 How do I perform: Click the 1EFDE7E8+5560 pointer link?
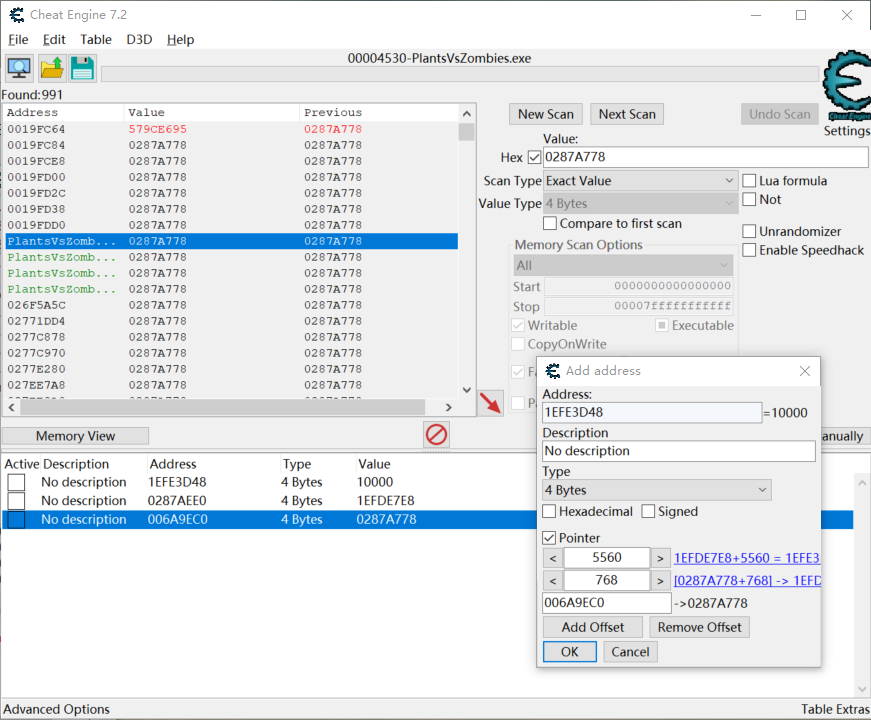747,558
